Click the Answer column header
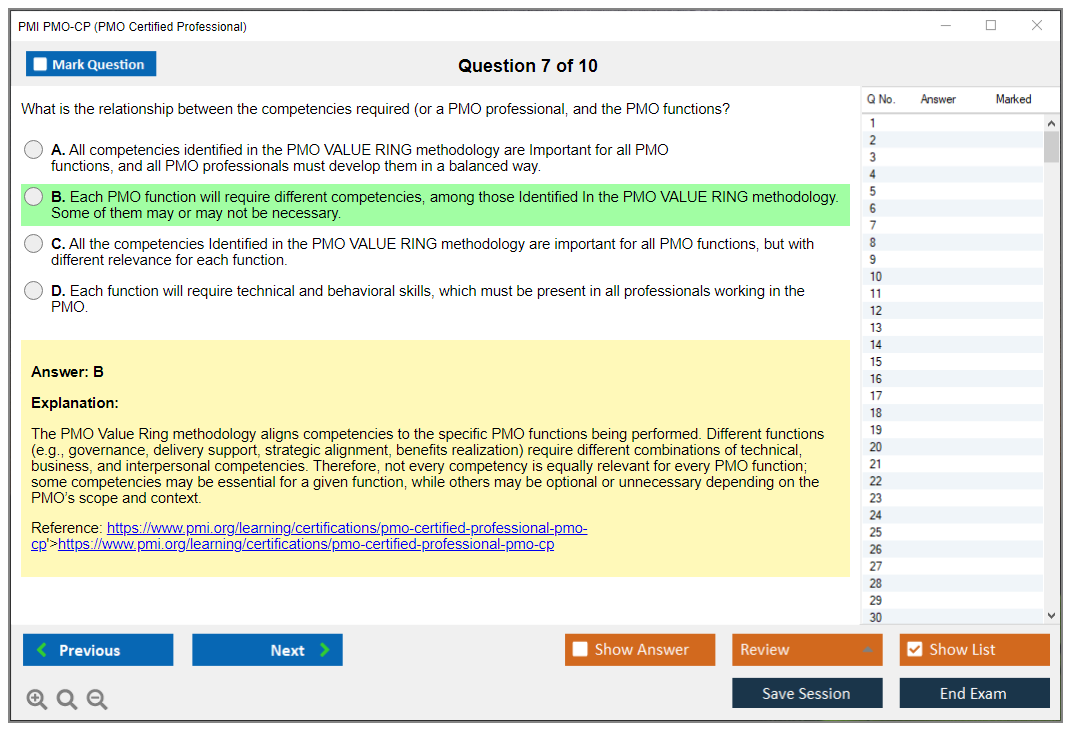Image resolution: width=1075 pixels, height=735 pixels. click(x=938, y=99)
